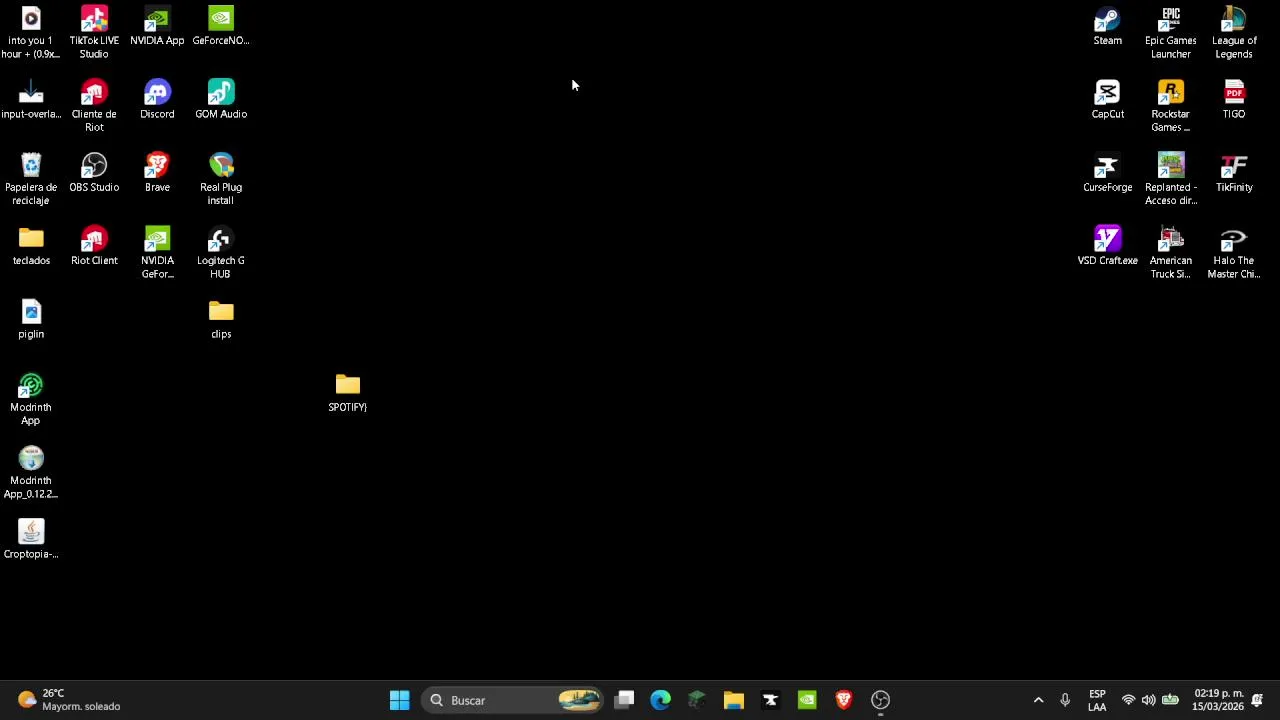Switch to OBS Studio on the taskbar

(x=880, y=700)
